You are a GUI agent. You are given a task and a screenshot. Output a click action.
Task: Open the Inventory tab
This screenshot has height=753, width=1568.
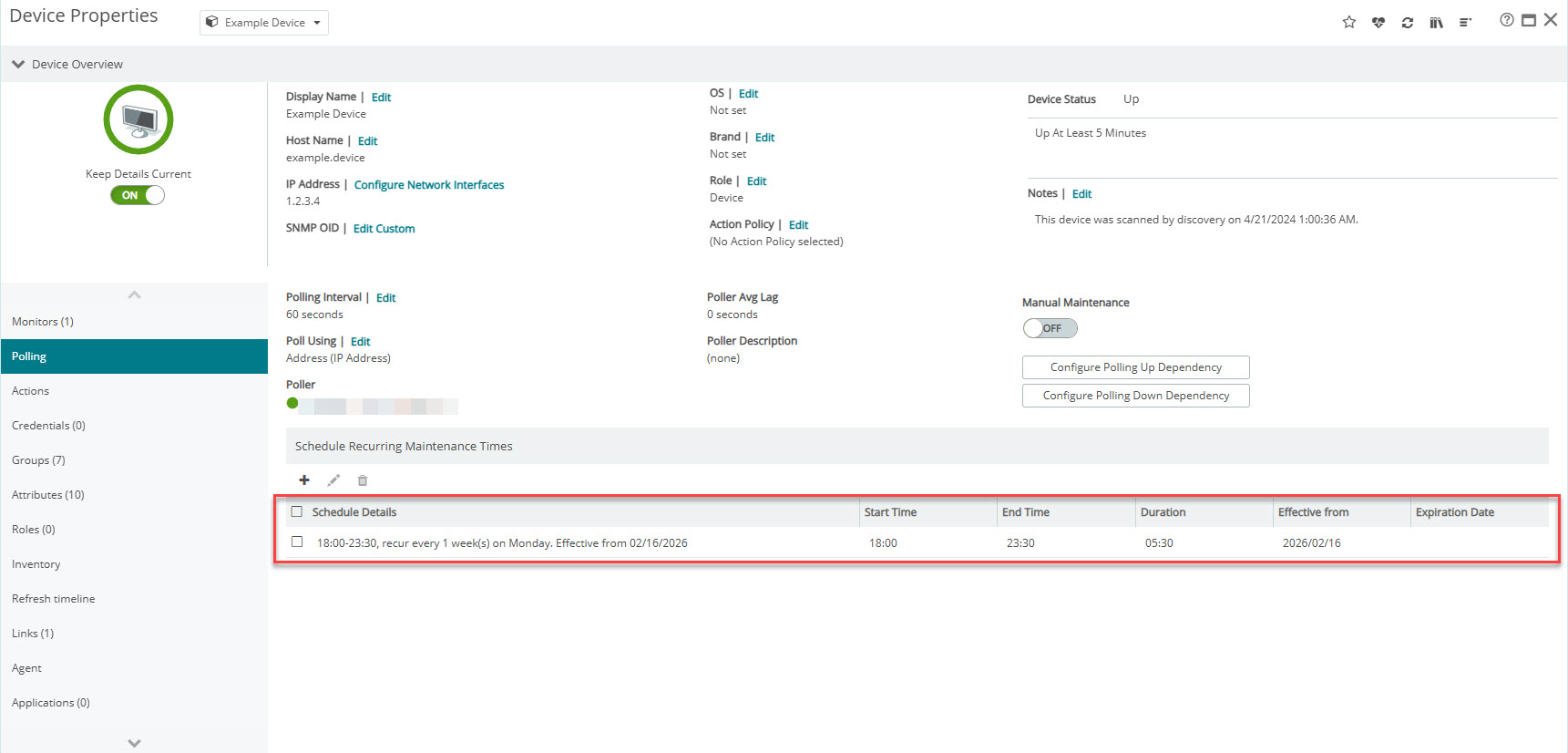point(134,564)
